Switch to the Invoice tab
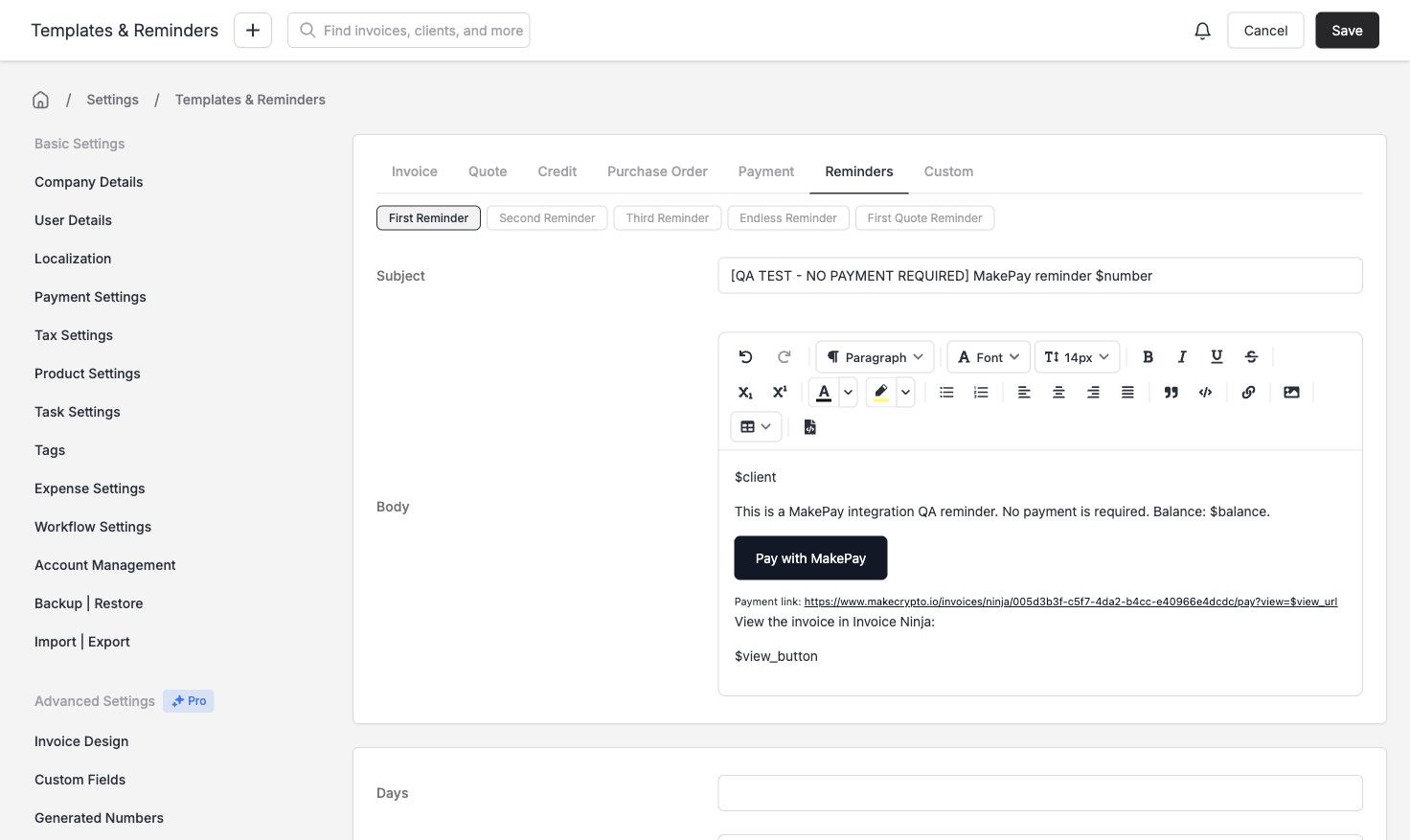The width and height of the screenshot is (1410, 840). pyautogui.click(x=414, y=171)
